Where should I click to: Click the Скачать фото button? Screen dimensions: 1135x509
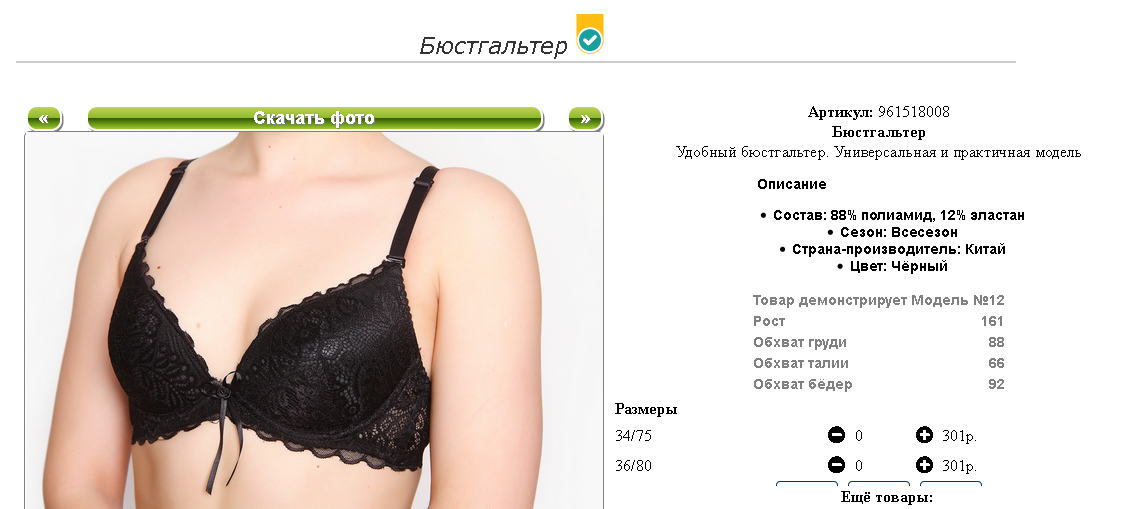pyautogui.click(x=314, y=119)
